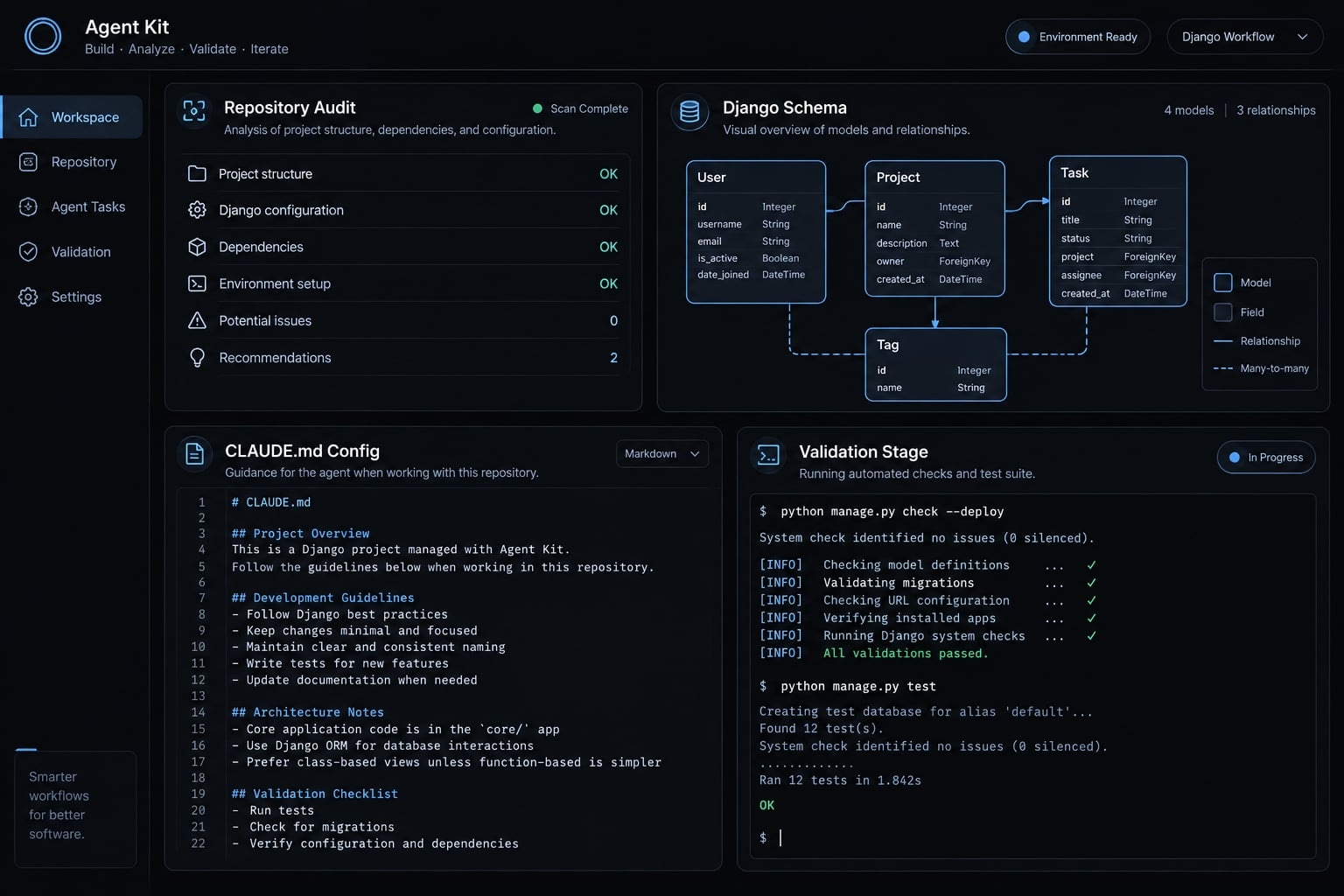The image size is (1344, 896).
Task: Click the '## Project Overview' heading line
Action: pos(300,533)
